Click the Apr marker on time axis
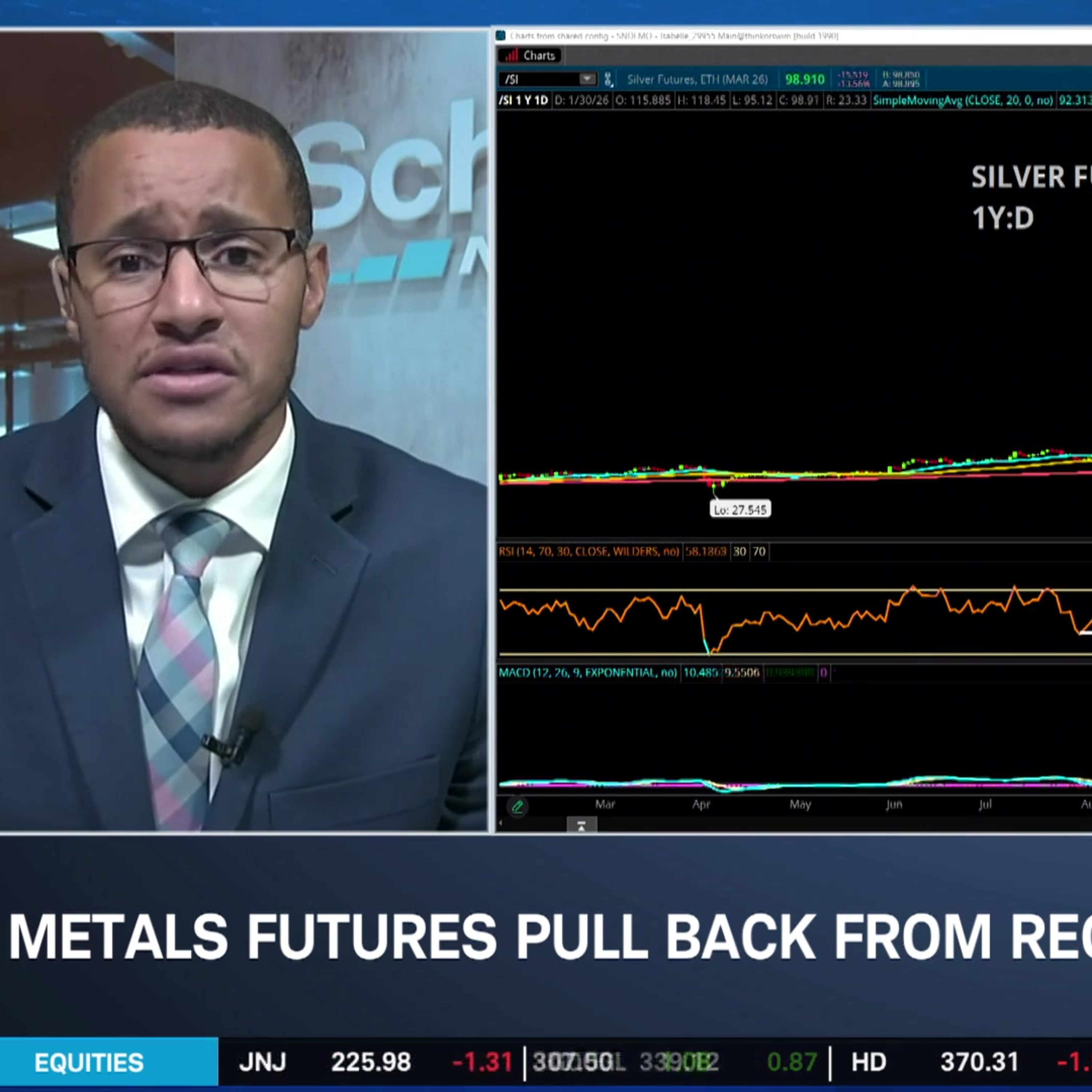1092x1092 pixels. [x=701, y=804]
